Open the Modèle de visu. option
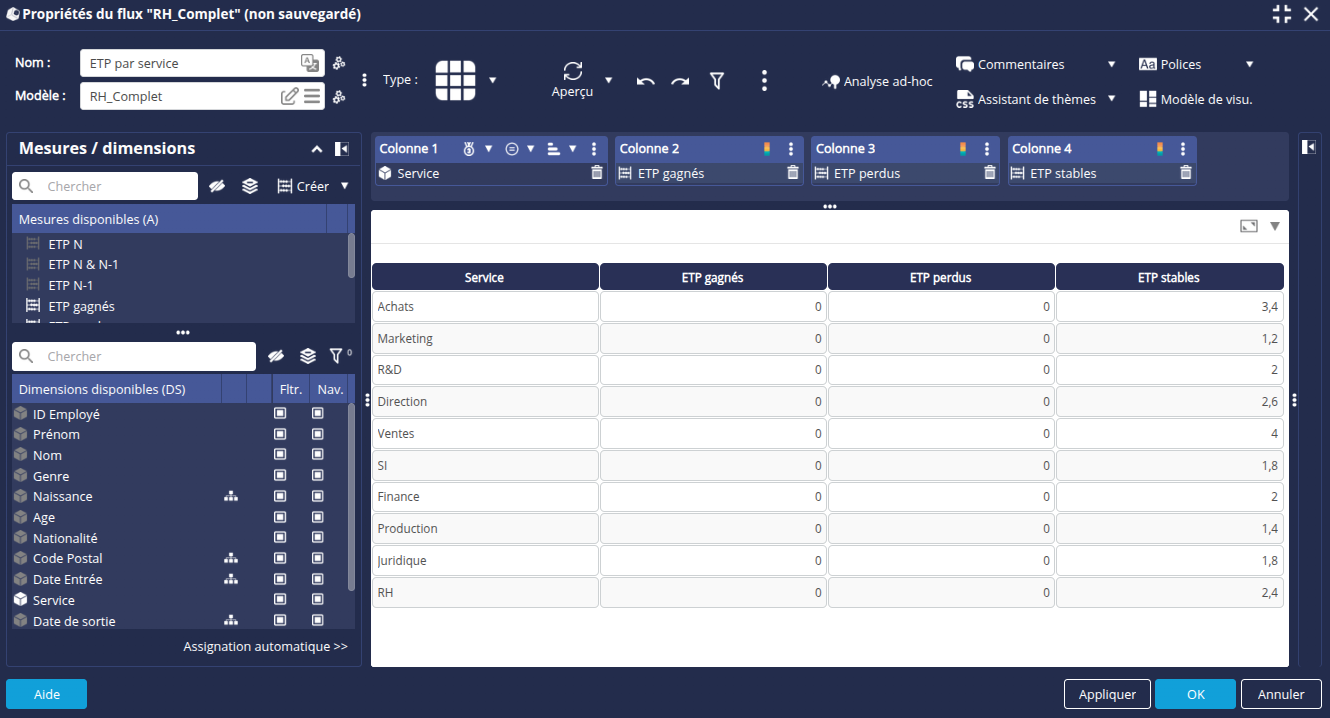 pos(1195,99)
